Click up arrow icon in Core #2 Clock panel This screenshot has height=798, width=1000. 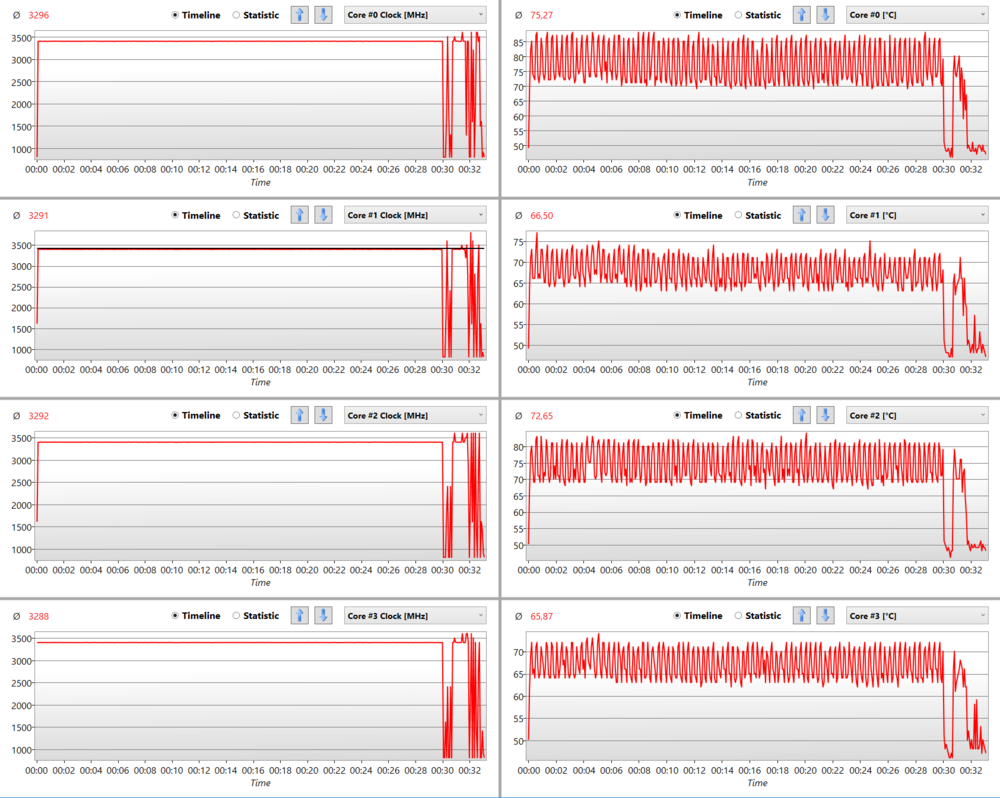tap(300, 415)
